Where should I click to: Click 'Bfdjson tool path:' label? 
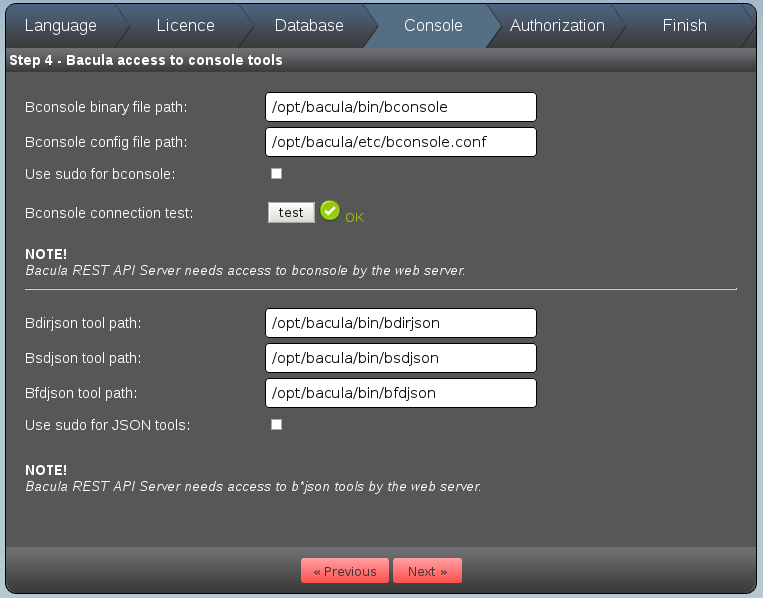[x=81, y=393]
